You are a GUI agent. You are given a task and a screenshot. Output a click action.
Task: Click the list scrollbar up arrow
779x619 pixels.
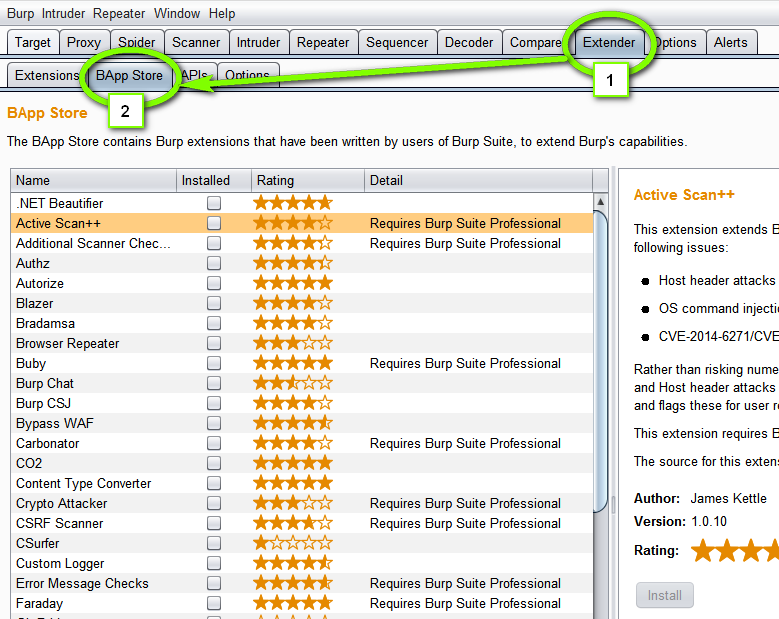point(601,201)
